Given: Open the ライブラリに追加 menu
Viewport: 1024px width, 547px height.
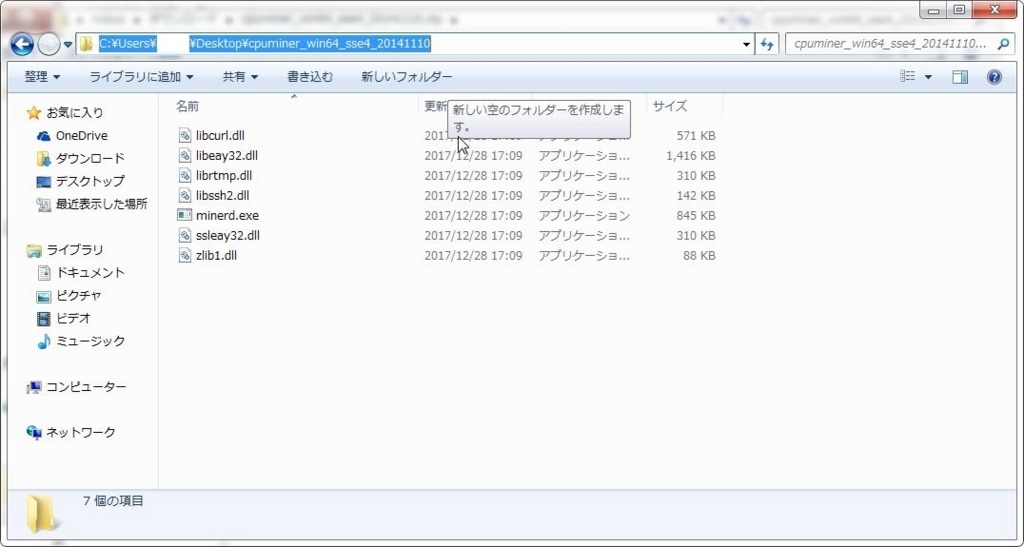Looking at the screenshot, I should 142,77.
